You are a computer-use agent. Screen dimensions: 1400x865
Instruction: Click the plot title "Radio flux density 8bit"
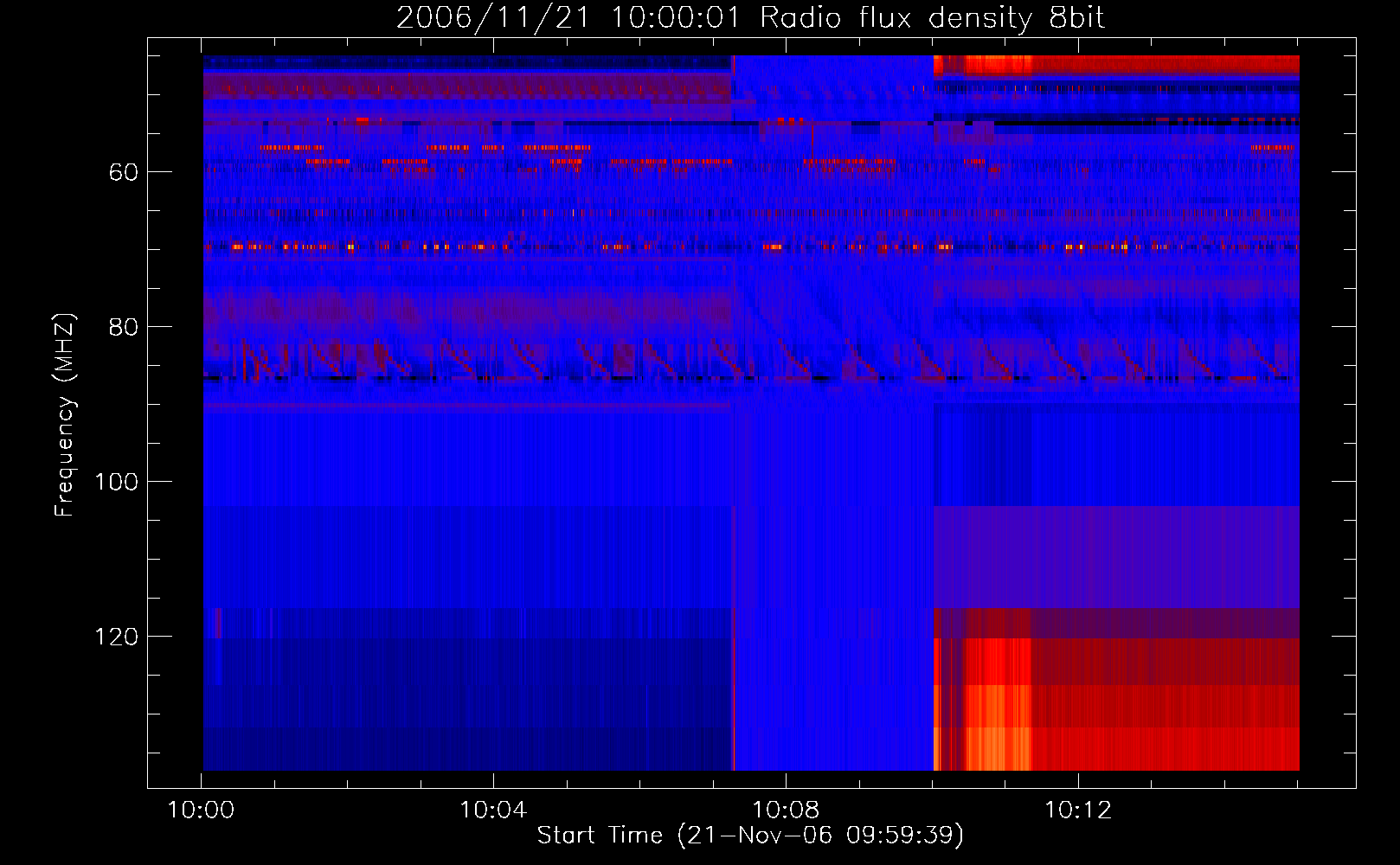coord(932,18)
